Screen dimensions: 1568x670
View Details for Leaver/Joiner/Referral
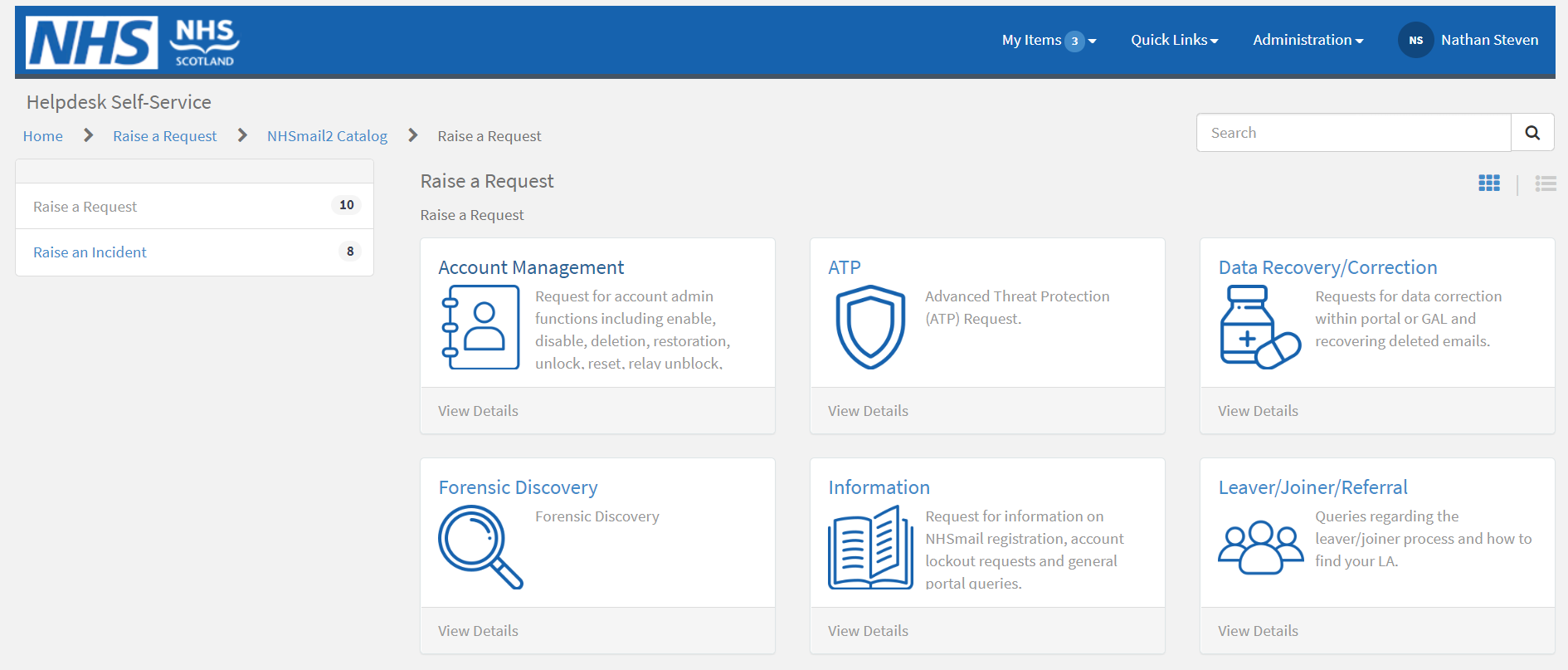click(x=1258, y=631)
